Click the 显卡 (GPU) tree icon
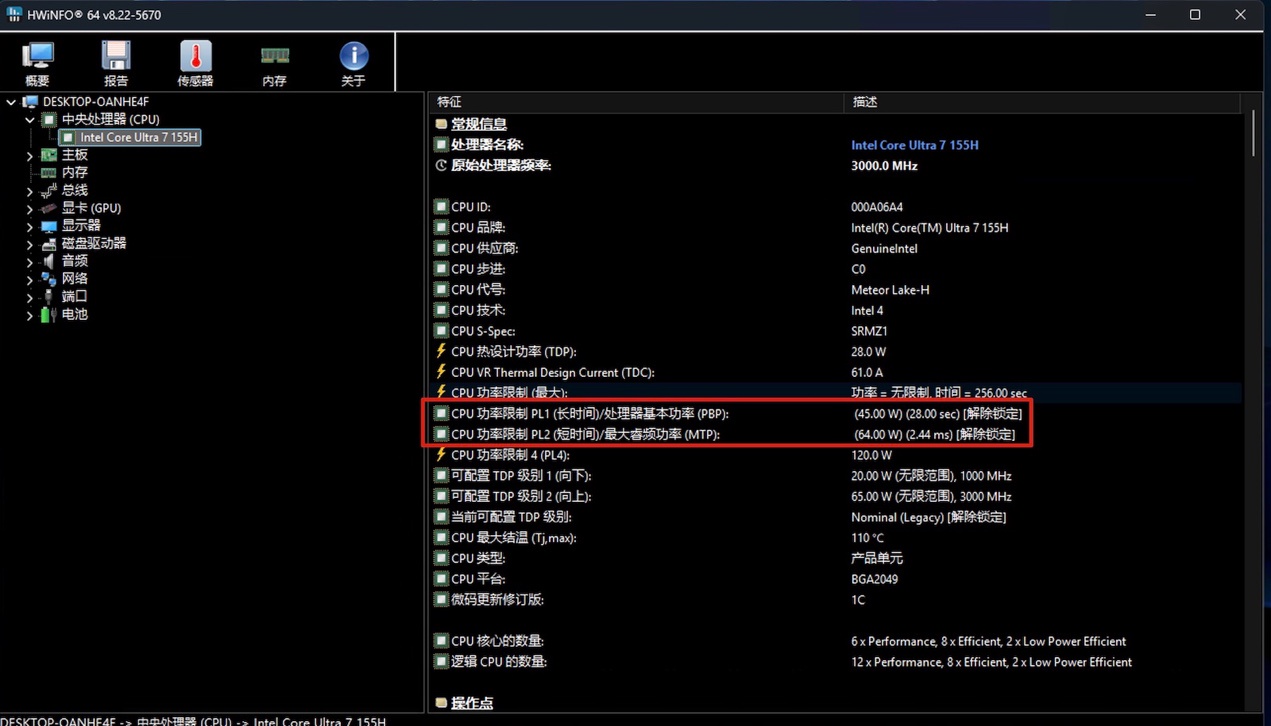The width and height of the screenshot is (1271, 726). [49, 208]
